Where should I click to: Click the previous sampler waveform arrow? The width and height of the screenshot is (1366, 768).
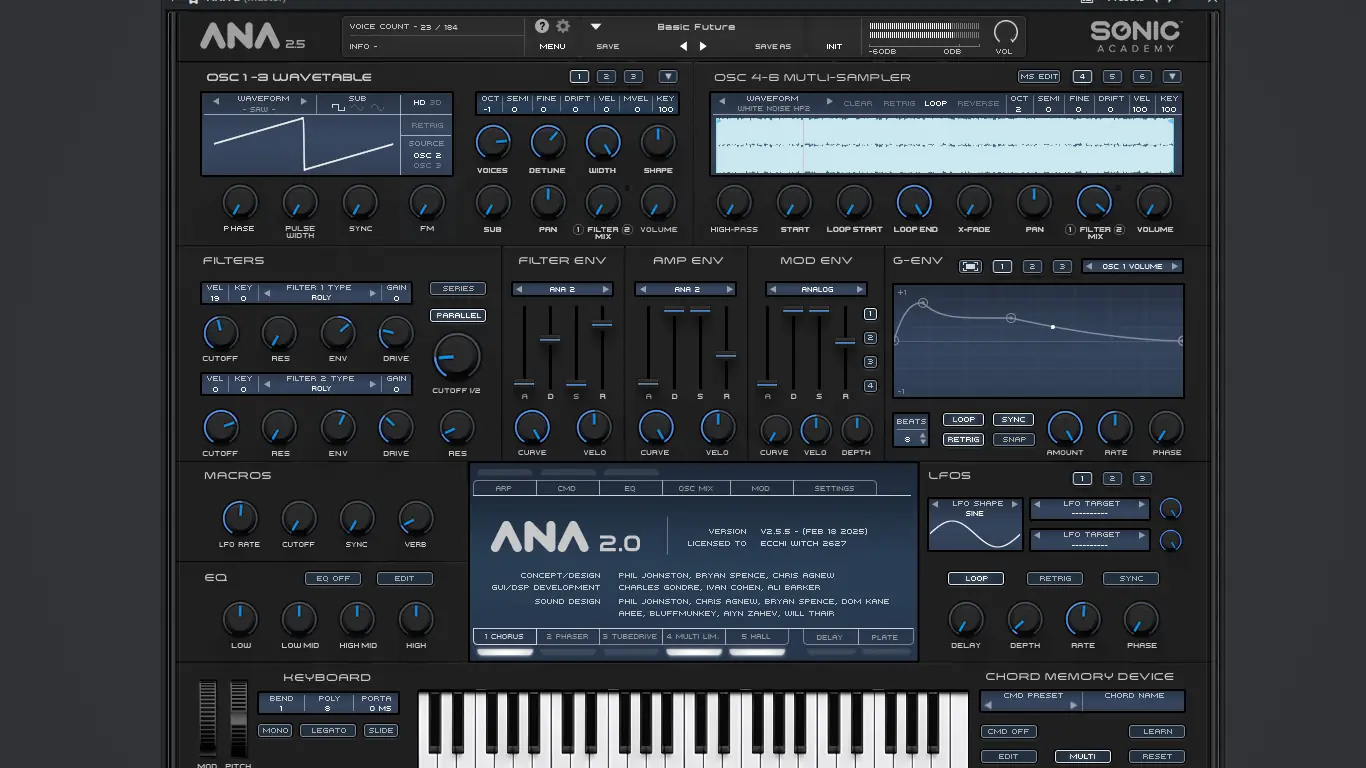[721, 101]
